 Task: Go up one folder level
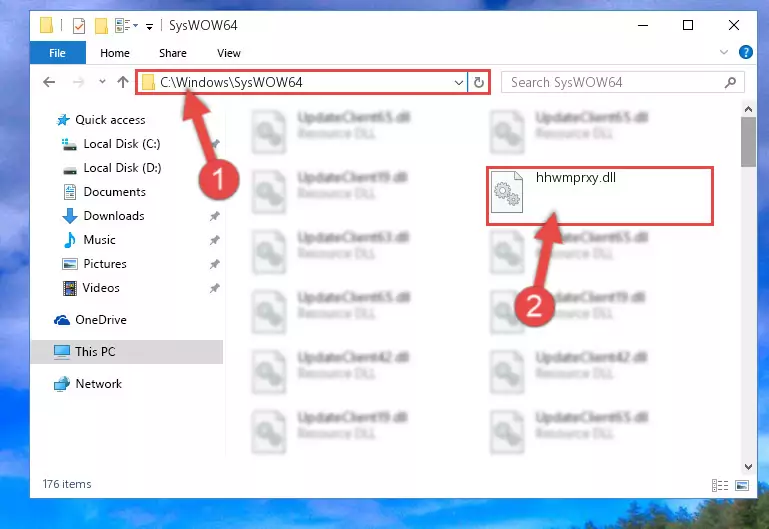[x=123, y=82]
